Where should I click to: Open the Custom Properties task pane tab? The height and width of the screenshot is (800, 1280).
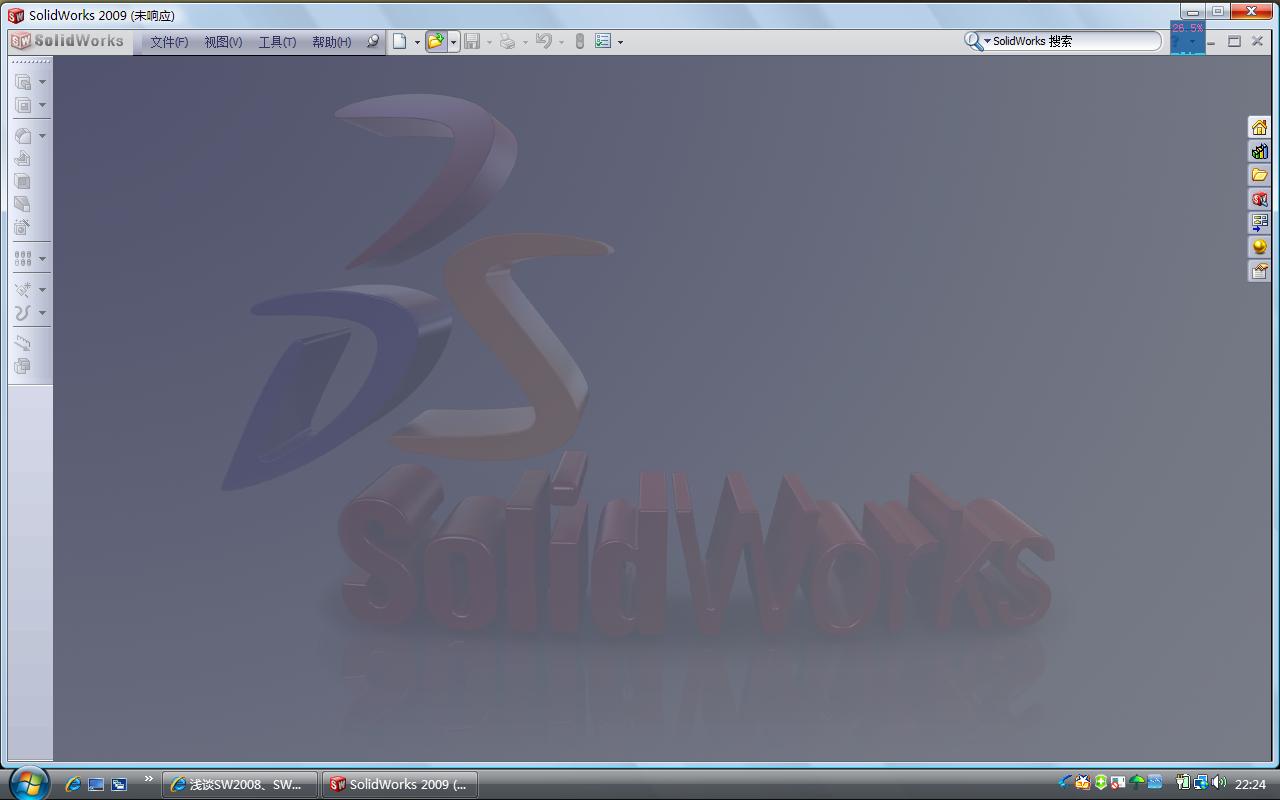(x=1259, y=270)
